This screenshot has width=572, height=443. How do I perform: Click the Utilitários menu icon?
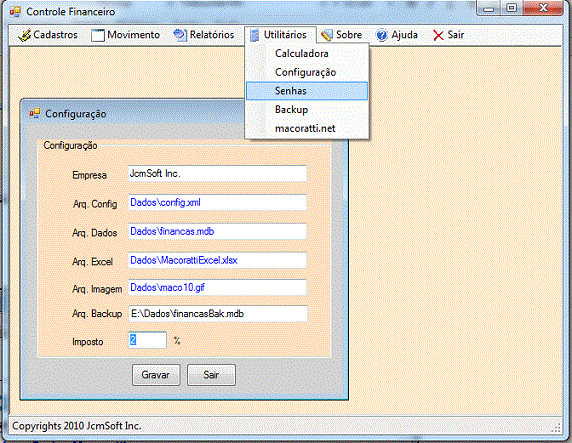[x=255, y=35]
